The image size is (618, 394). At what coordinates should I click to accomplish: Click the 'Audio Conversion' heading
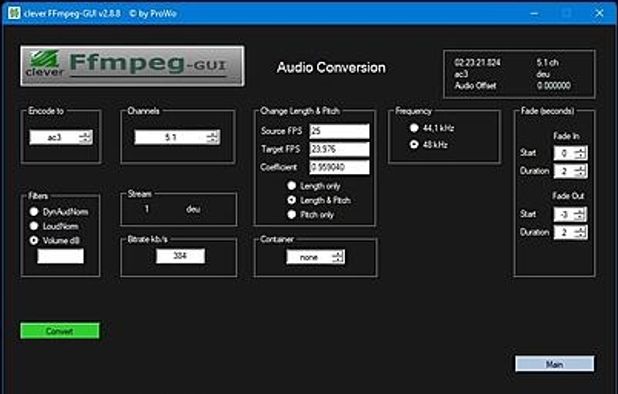[331, 67]
